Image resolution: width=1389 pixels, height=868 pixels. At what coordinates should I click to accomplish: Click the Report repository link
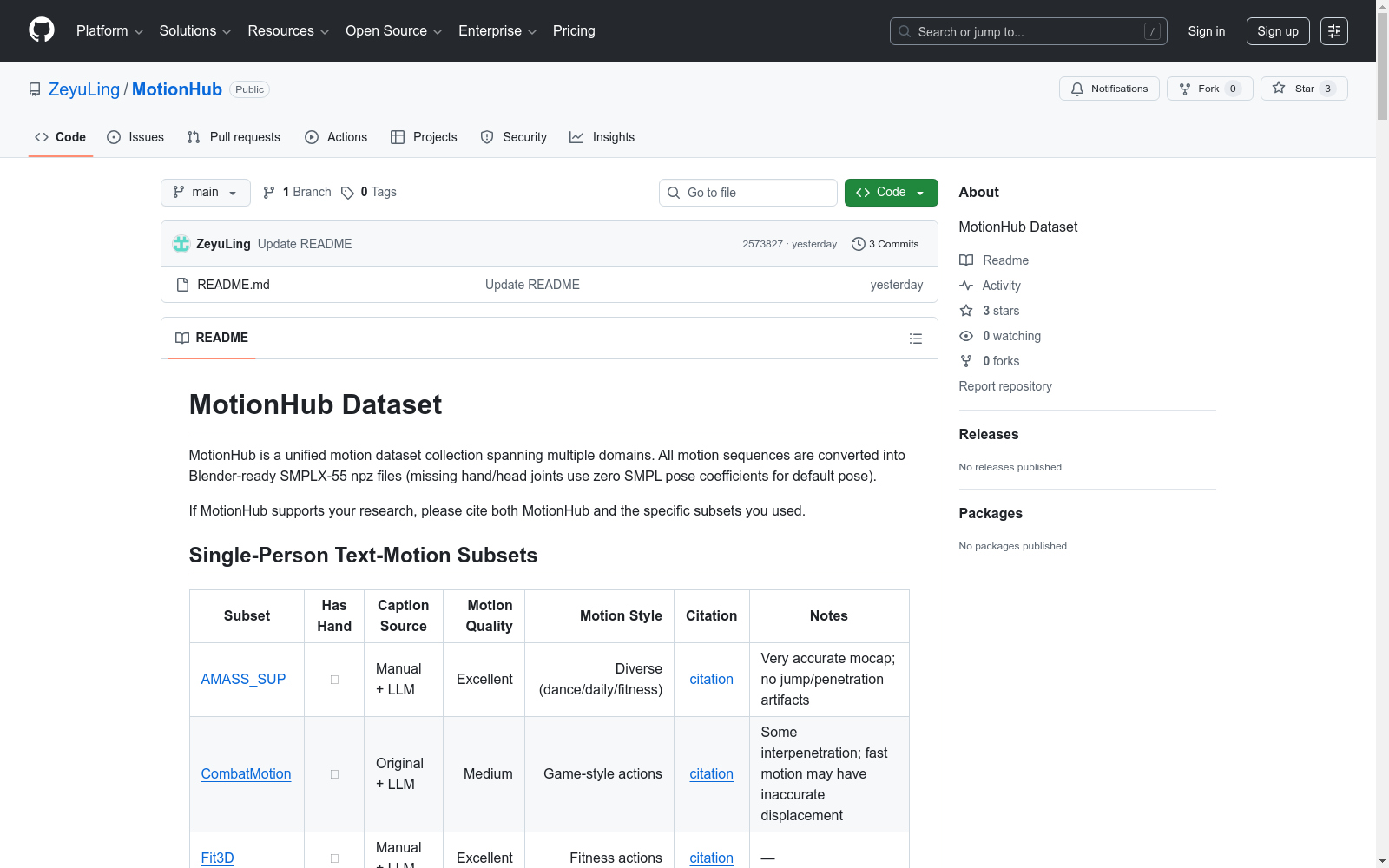point(1005,386)
